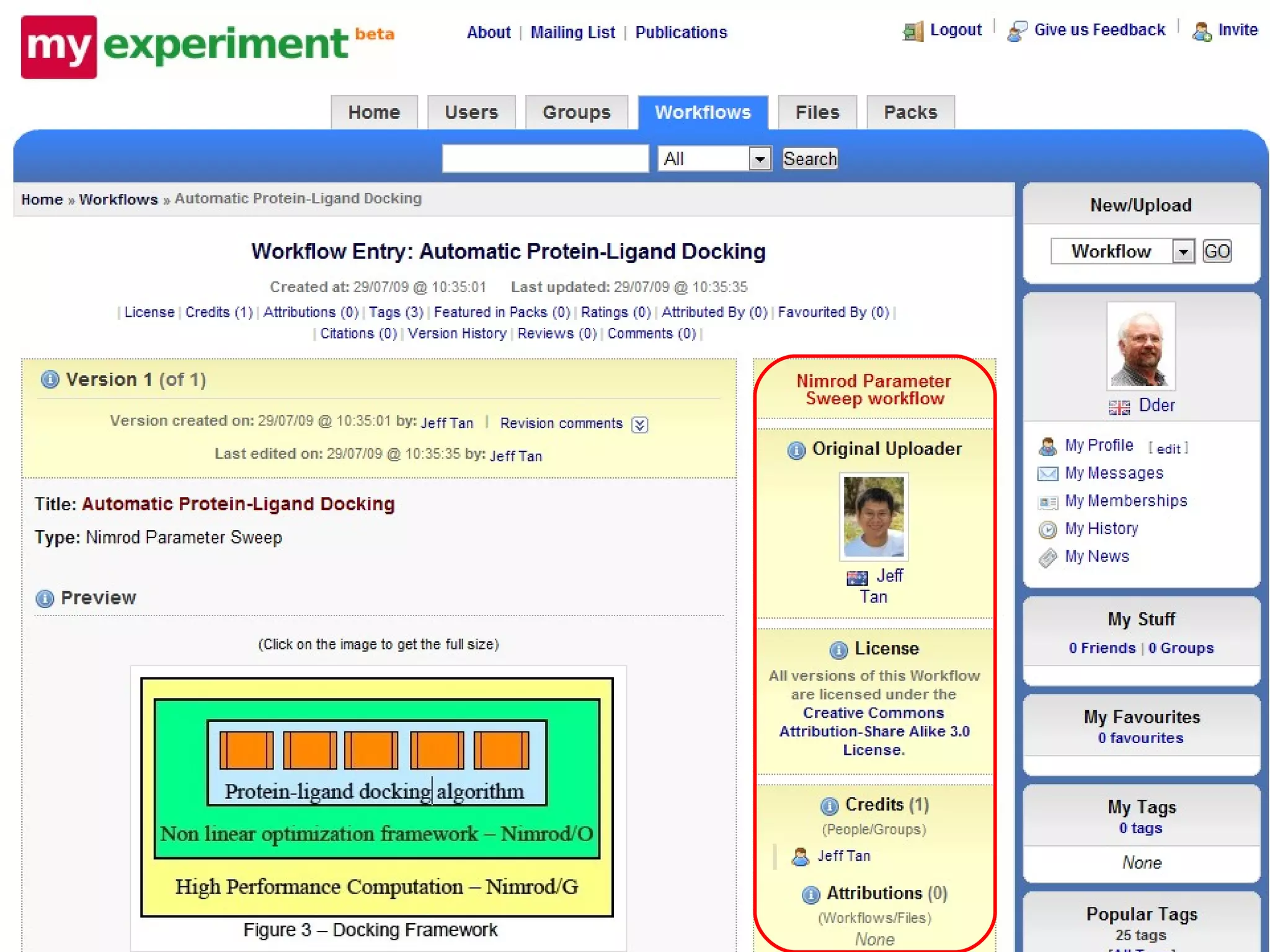Image resolution: width=1270 pixels, height=952 pixels.
Task: Click info icon next to License heading
Action: 838,650
